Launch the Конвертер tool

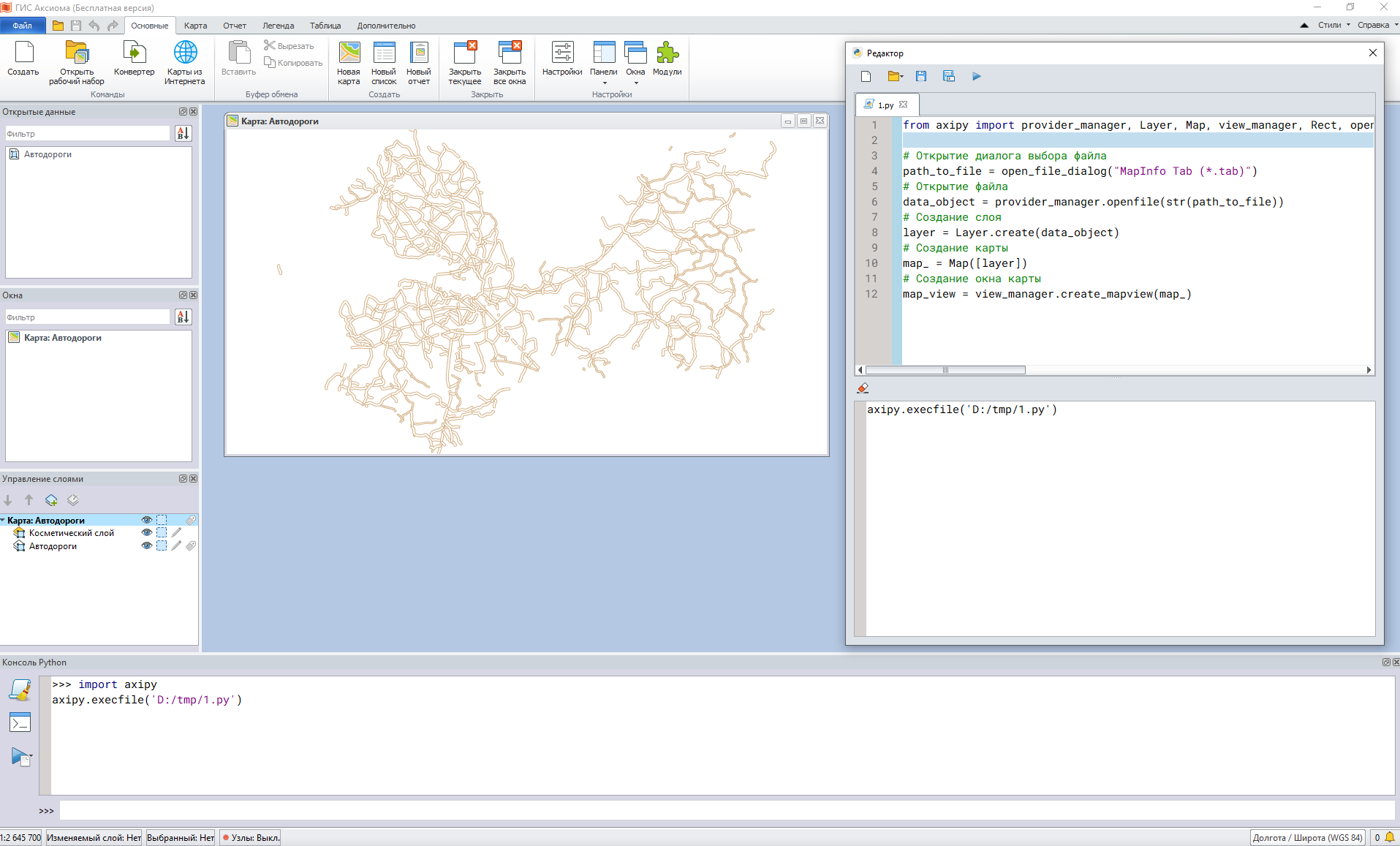[135, 58]
